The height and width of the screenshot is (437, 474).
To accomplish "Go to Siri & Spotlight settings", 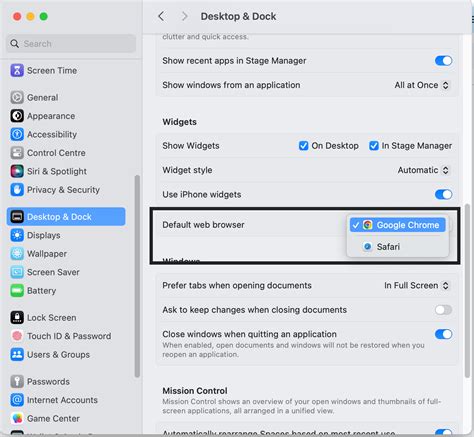I will [x=66, y=171].
